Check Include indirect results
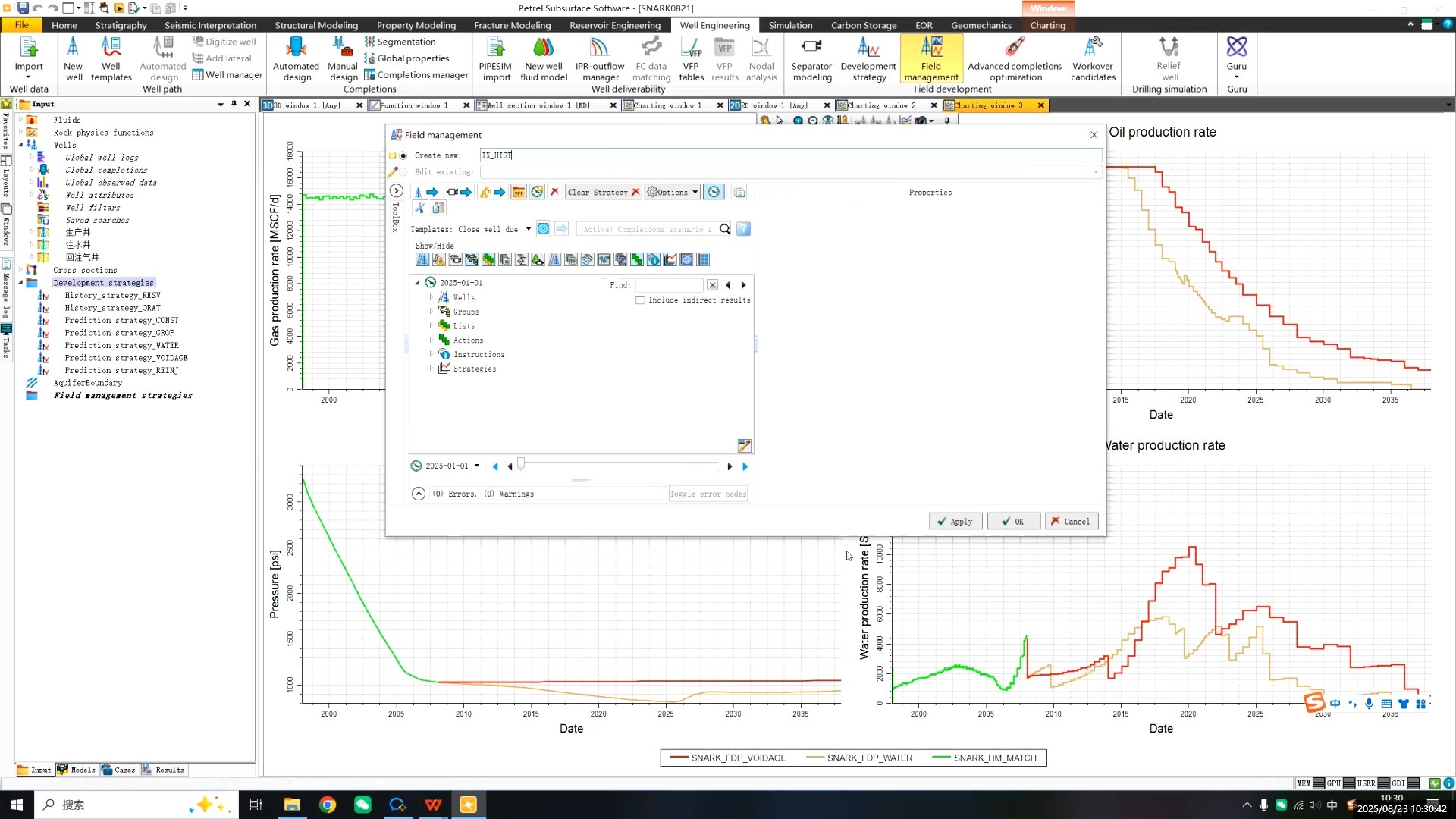The image size is (1456, 819). (x=641, y=300)
